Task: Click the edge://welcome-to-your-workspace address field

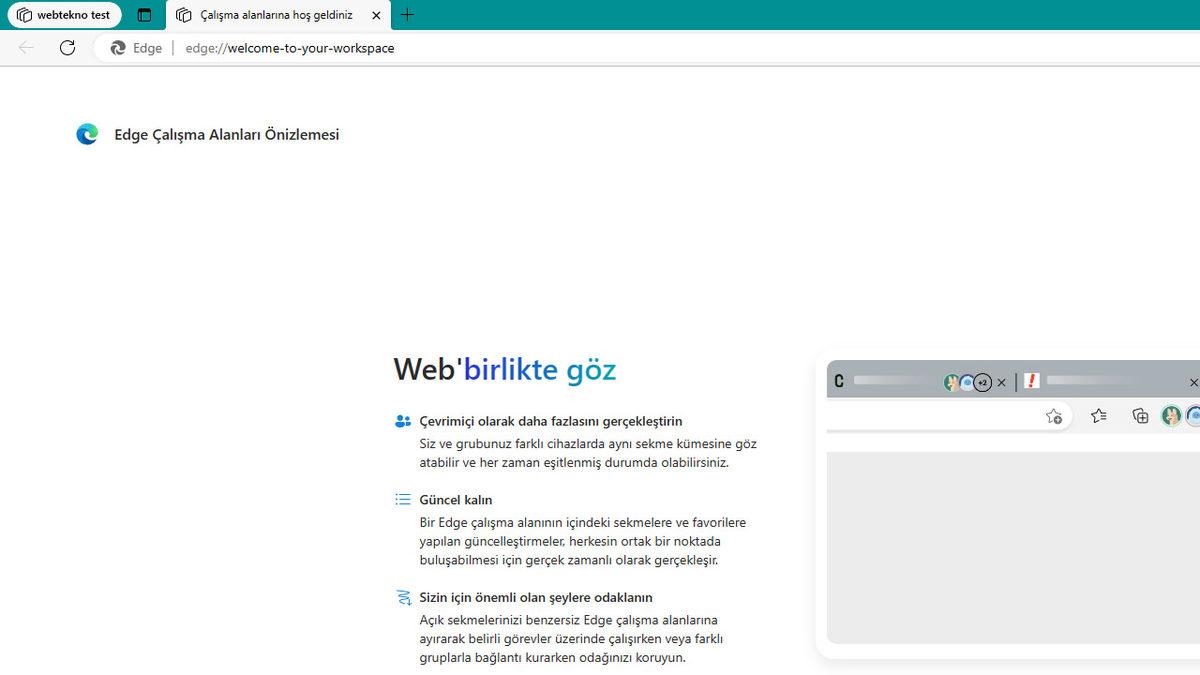Action: 290,47
